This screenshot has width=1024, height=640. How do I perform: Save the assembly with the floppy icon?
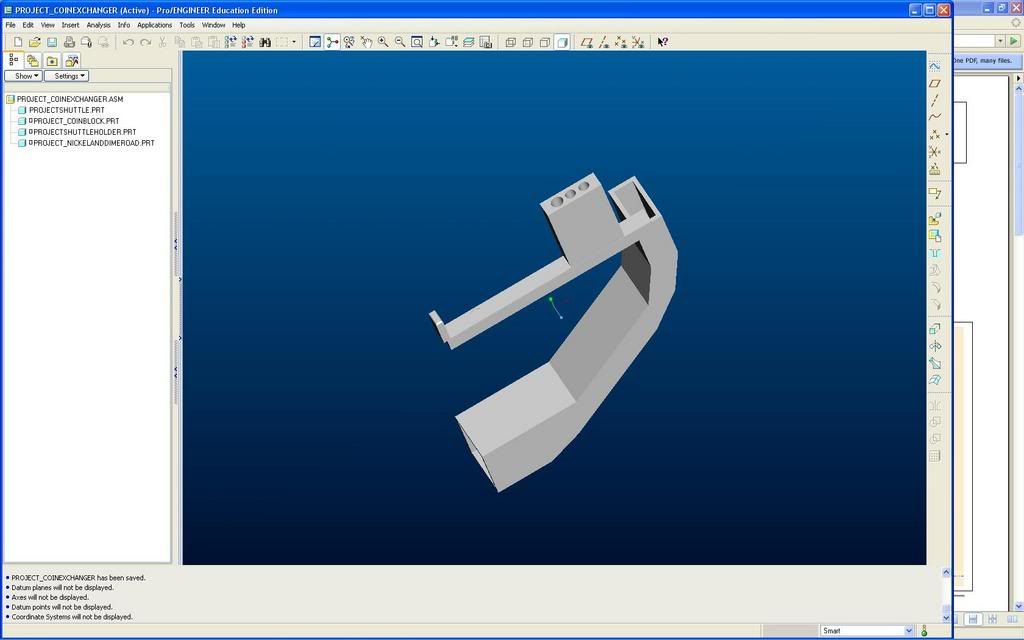pyautogui.click(x=52, y=42)
